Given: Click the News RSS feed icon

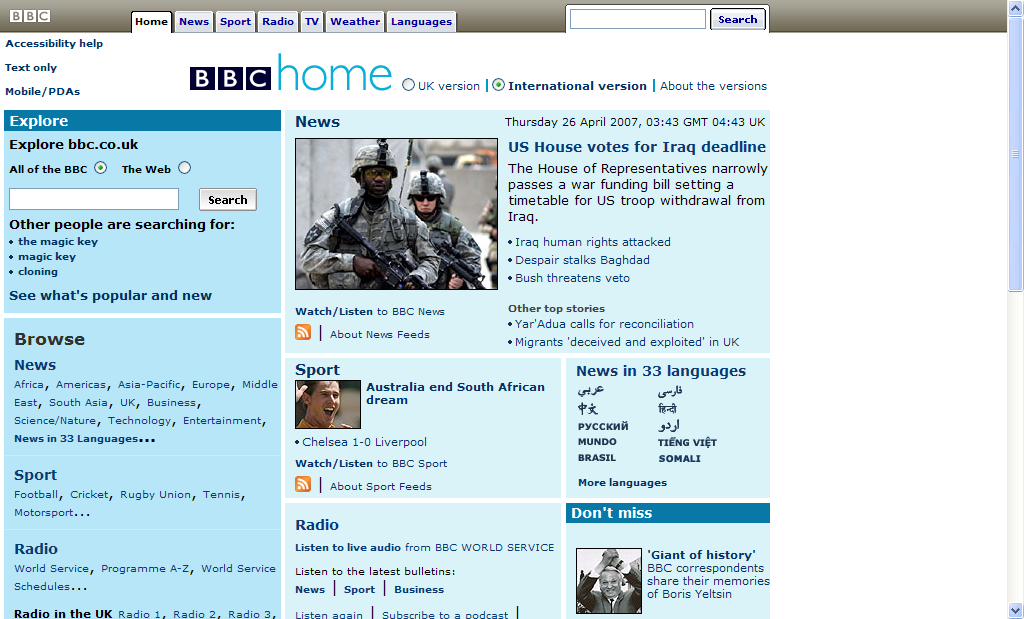Looking at the screenshot, I should point(303,333).
